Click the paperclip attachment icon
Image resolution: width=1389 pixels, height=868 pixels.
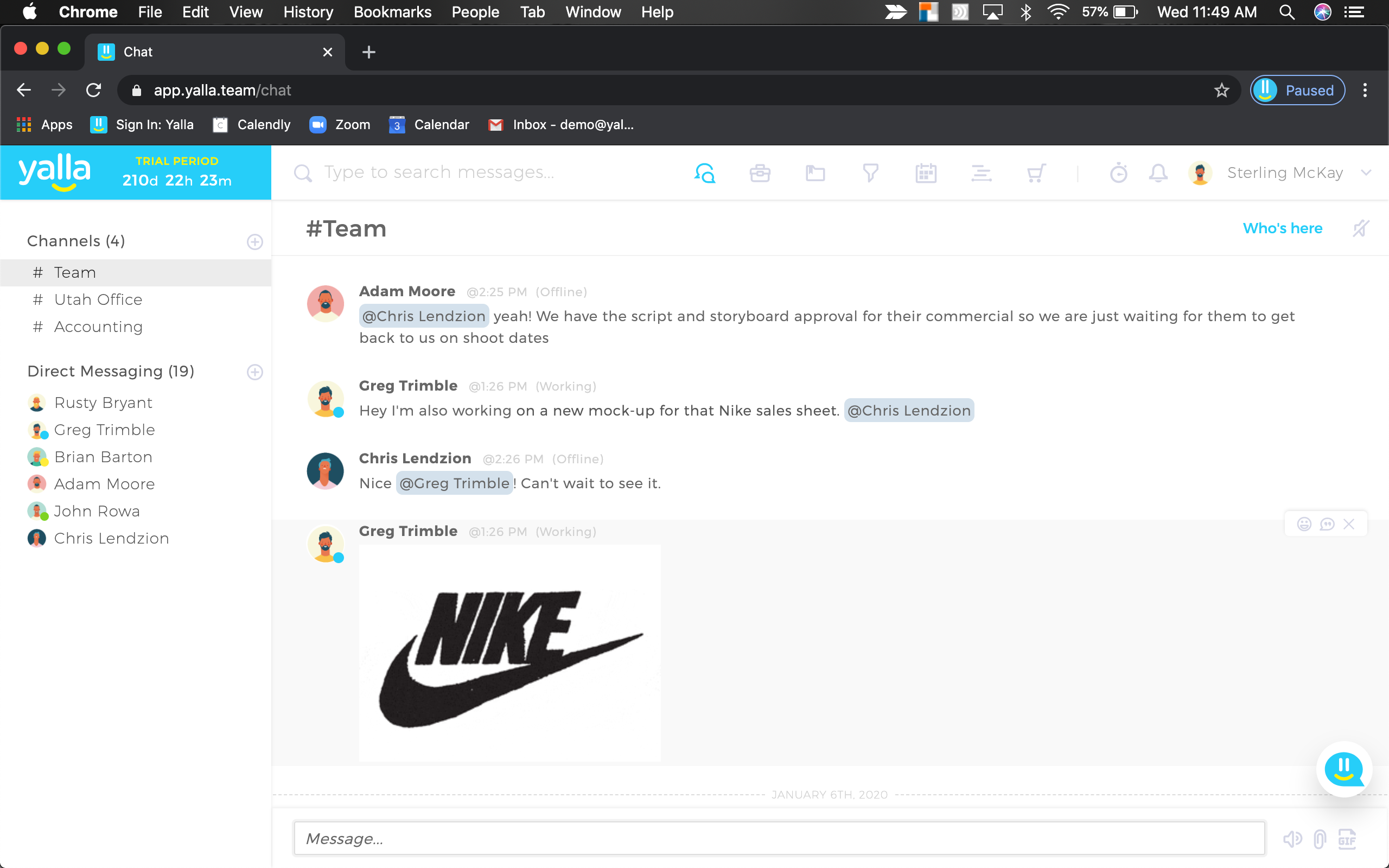pos(1320,839)
